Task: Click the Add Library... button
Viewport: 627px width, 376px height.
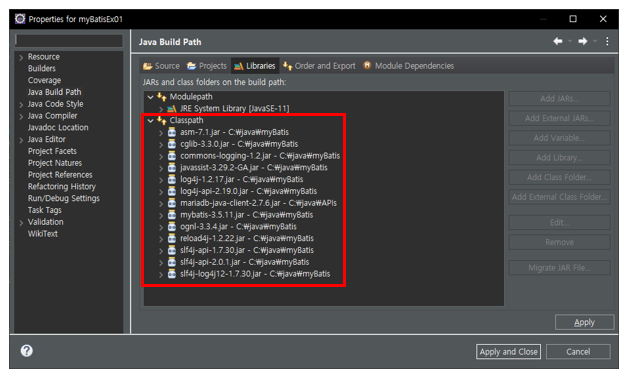Action: coord(559,158)
